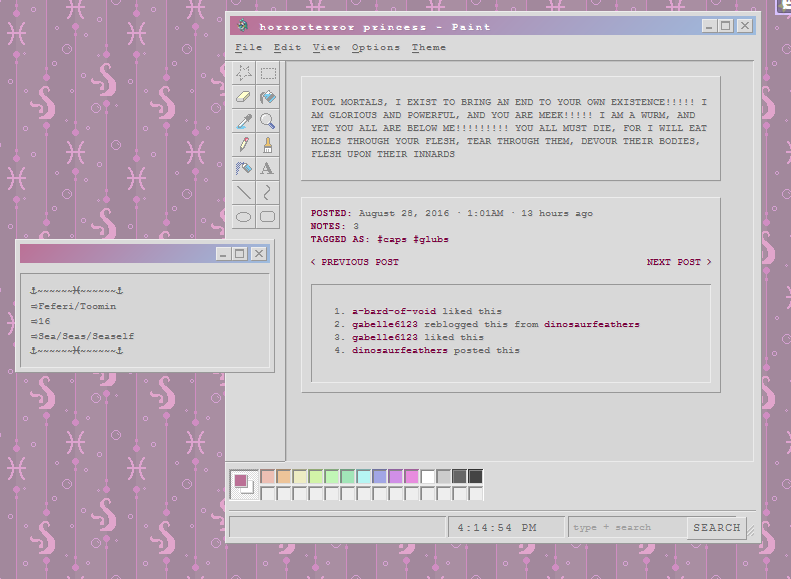
Task: Maximize the small untitled window
Action: [240, 254]
